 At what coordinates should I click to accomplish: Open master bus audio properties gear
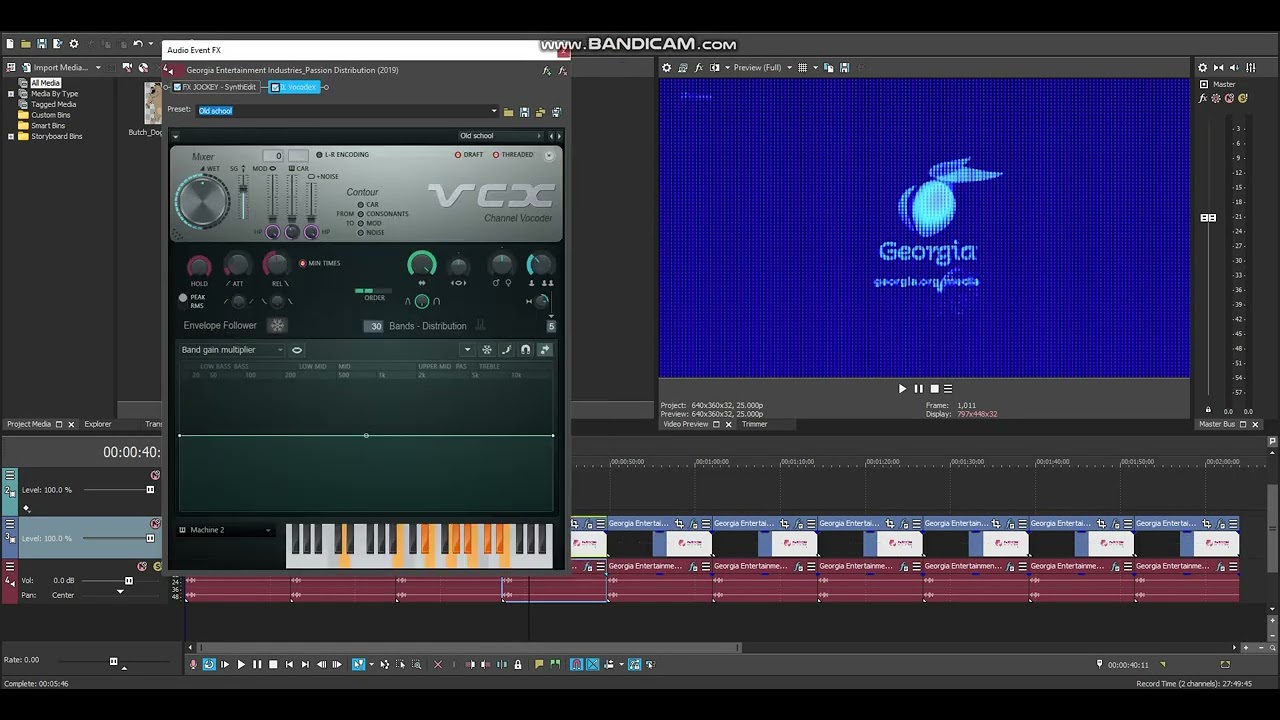(x=1203, y=68)
